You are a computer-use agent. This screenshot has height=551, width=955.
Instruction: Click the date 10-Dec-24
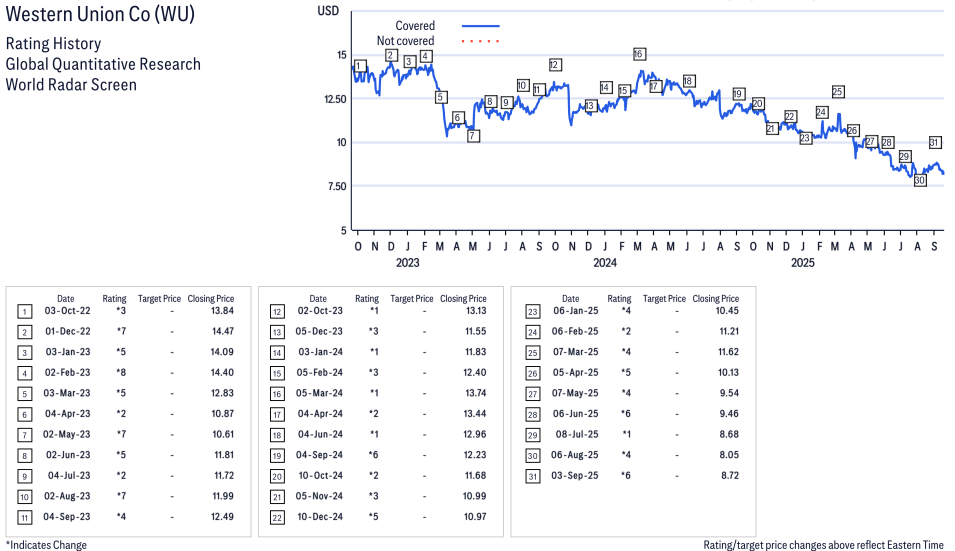tap(320, 517)
